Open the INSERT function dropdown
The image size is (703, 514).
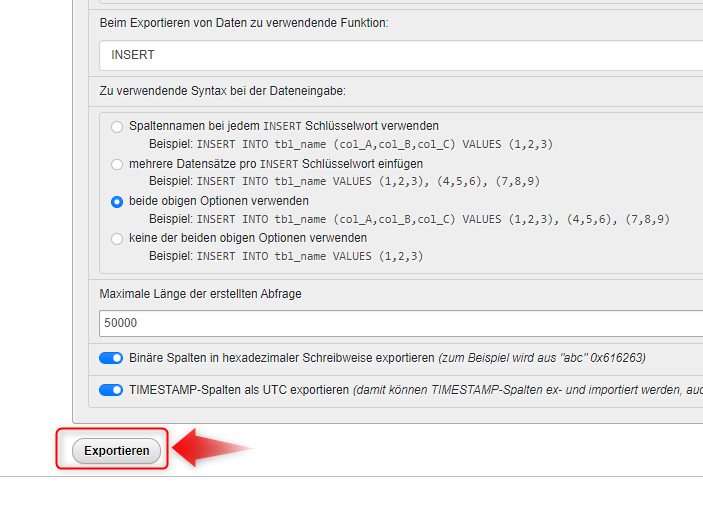(x=400, y=55)
